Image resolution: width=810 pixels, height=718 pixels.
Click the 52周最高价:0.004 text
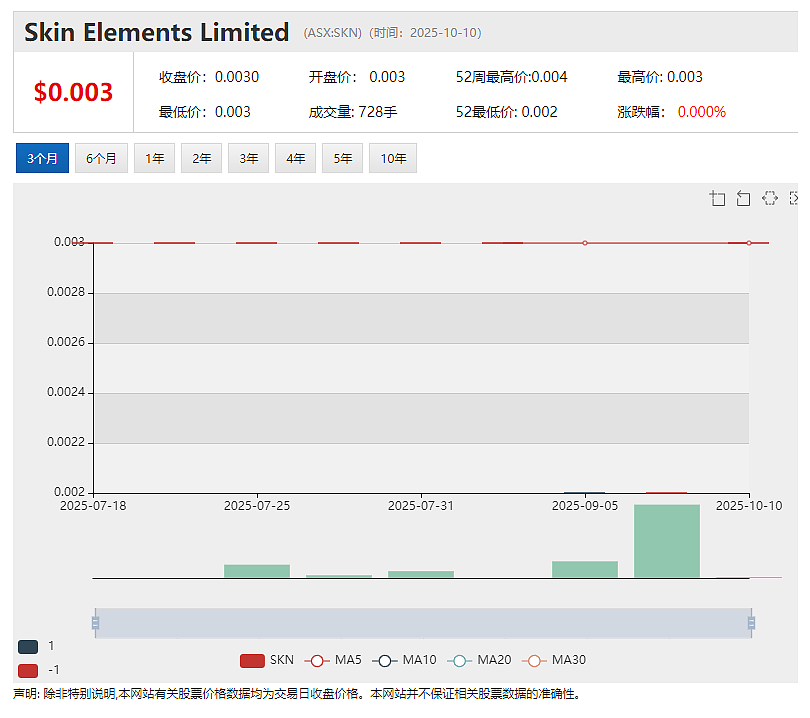point(511,77)
